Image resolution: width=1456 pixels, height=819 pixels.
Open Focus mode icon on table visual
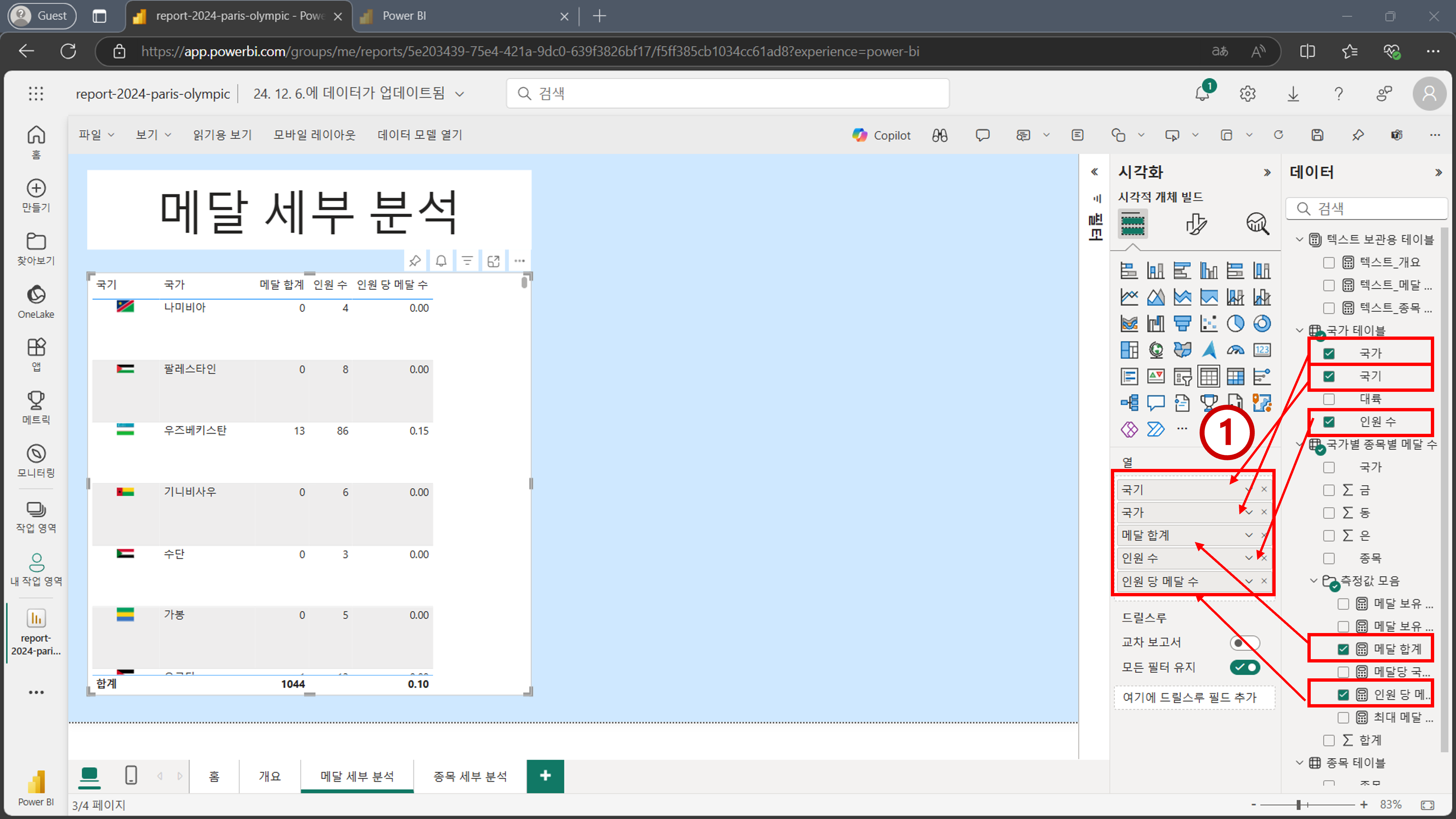(493, 260)
